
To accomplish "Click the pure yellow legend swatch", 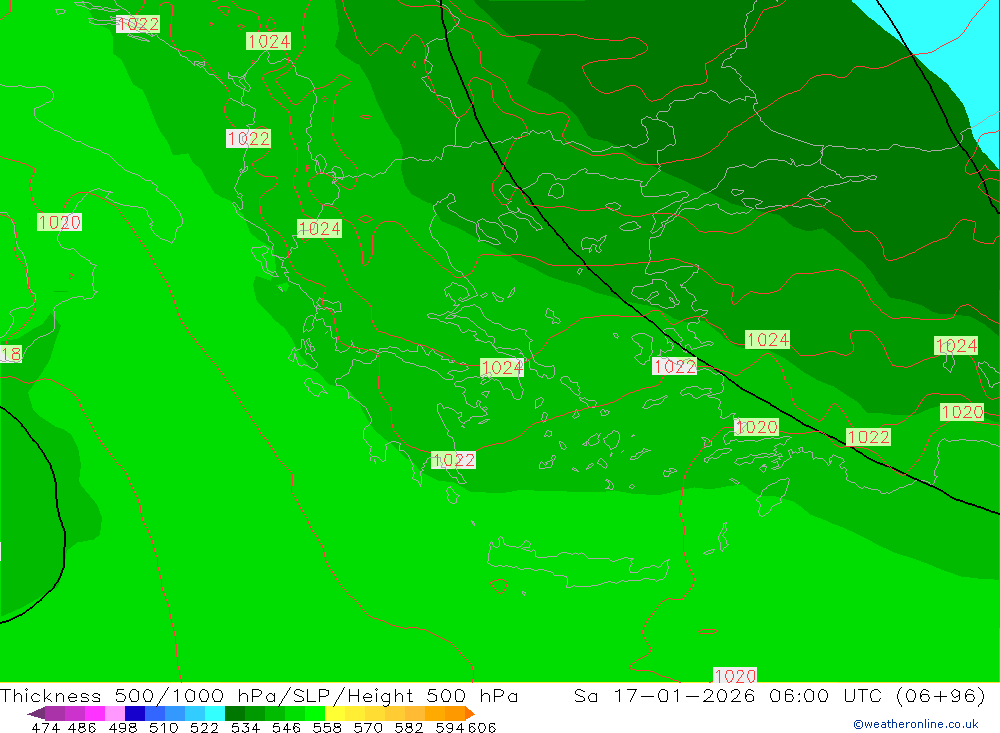I will [x=335, y=713].
